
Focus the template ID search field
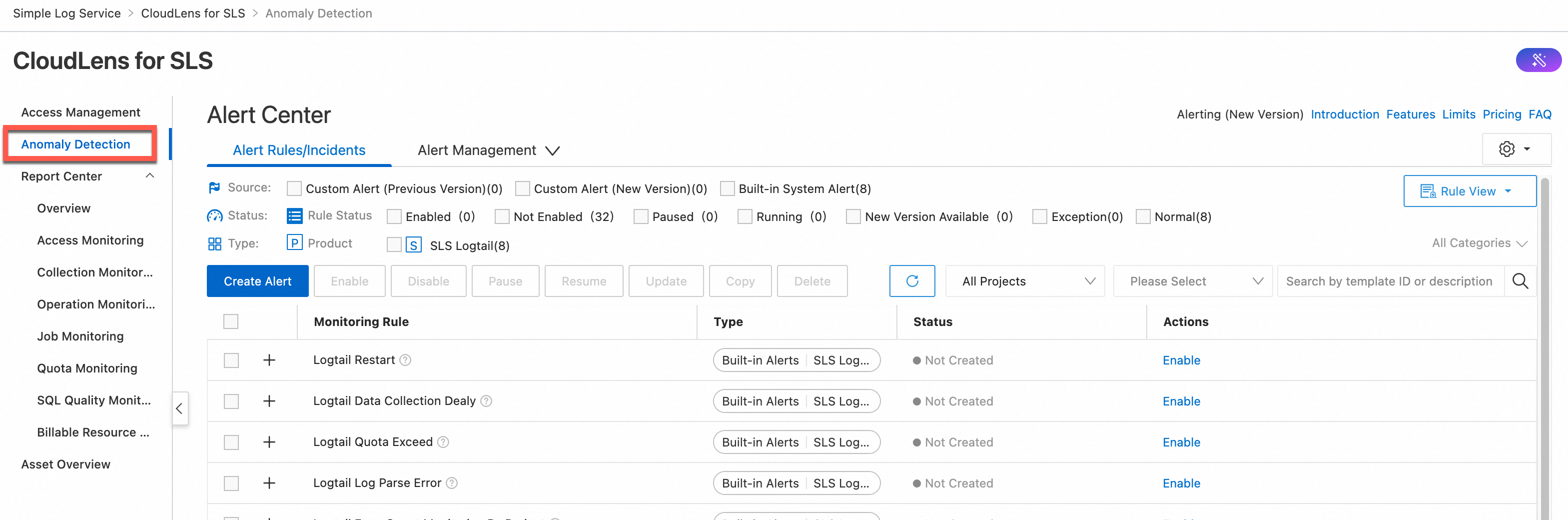1390,281
